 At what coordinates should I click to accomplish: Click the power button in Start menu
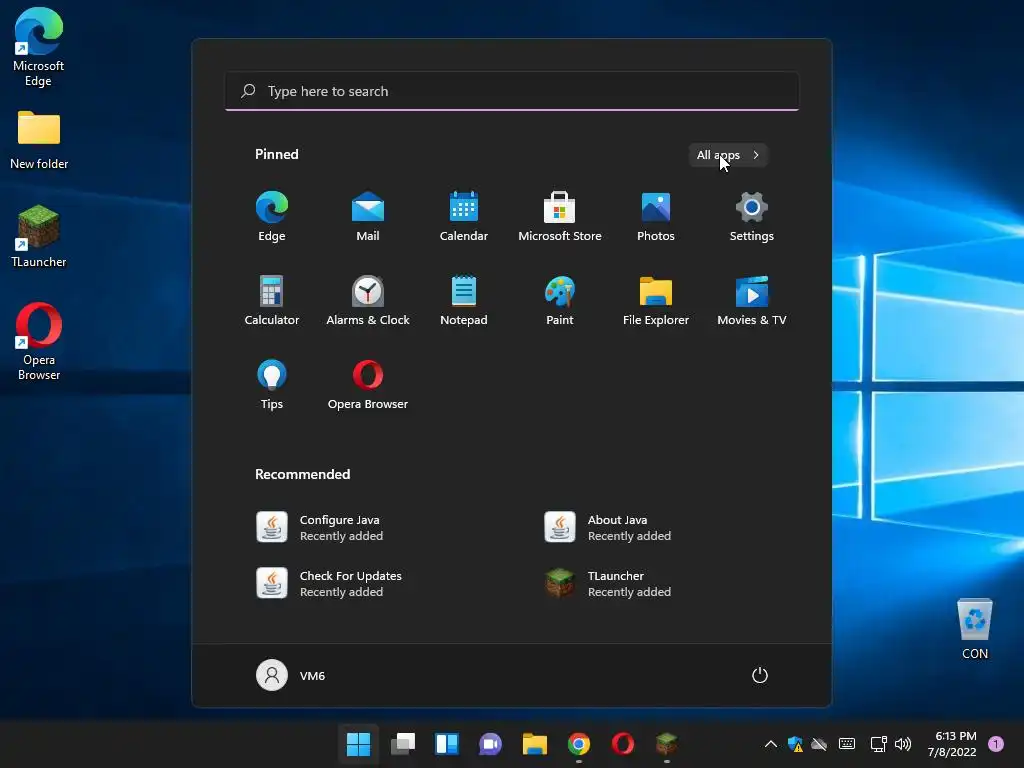(760, 675)
